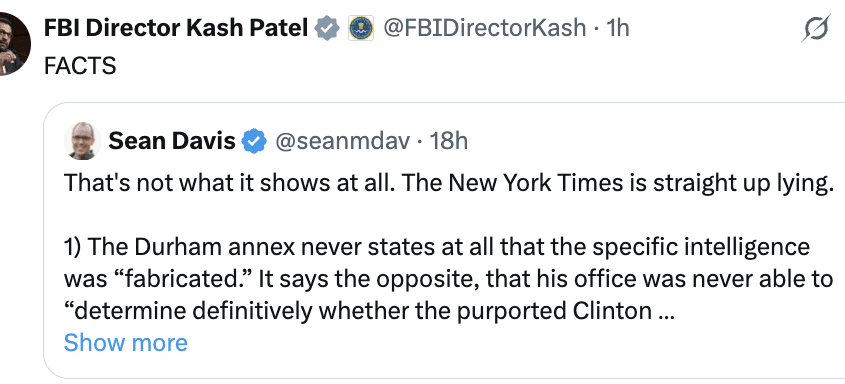This screenshot has width=845, height=384.
Task: Click the gray verified badge beside Kash Patel
Action: point(327,28)
